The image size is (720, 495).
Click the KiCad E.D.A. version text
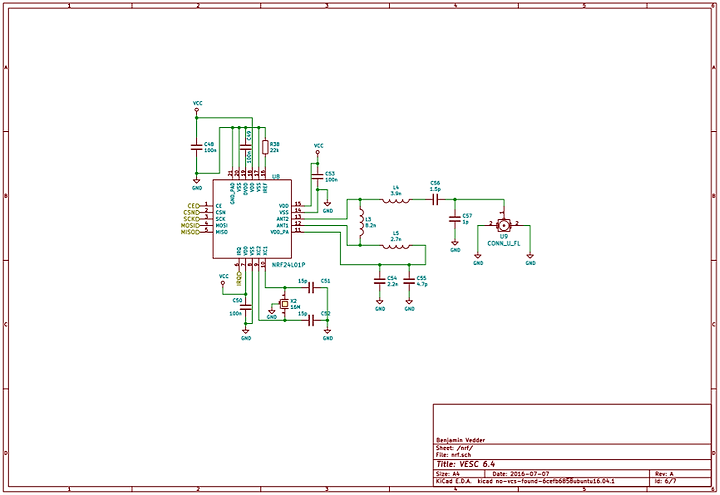pos(525,481)
